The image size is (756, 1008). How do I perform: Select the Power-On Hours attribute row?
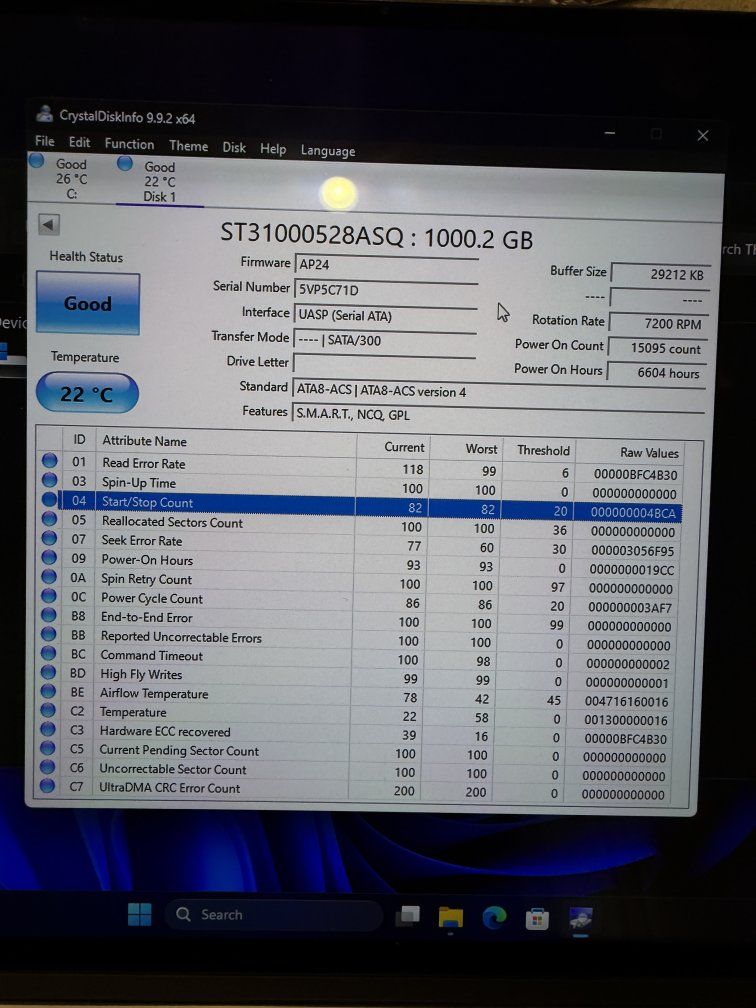(358, 563)
